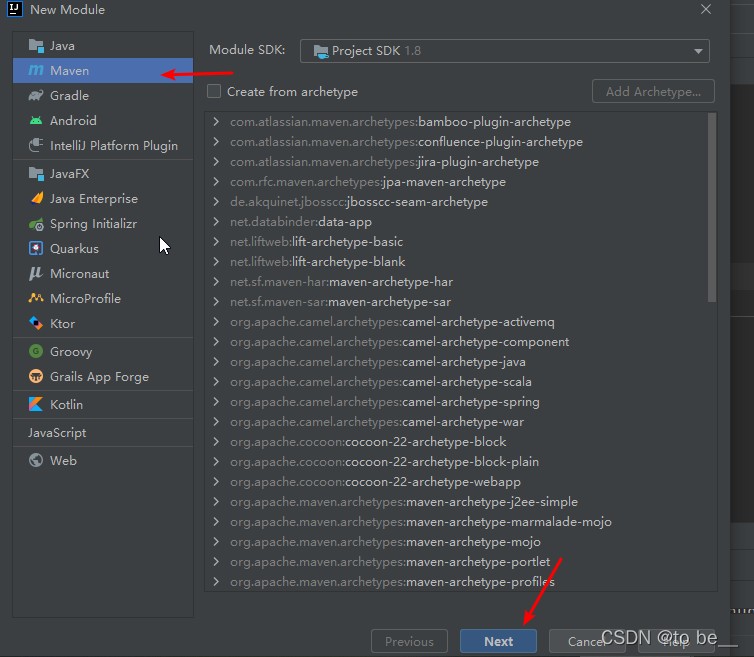This screenshot has width=754, height=657.
Task: Expand camel-archetype-activemq node
Action: 216,322
